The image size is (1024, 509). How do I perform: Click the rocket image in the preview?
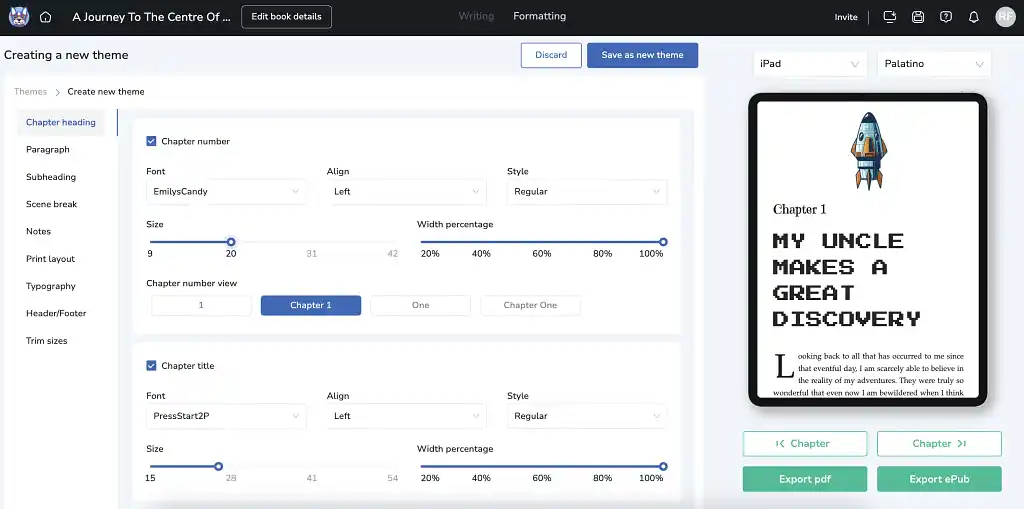pos(868,150)
